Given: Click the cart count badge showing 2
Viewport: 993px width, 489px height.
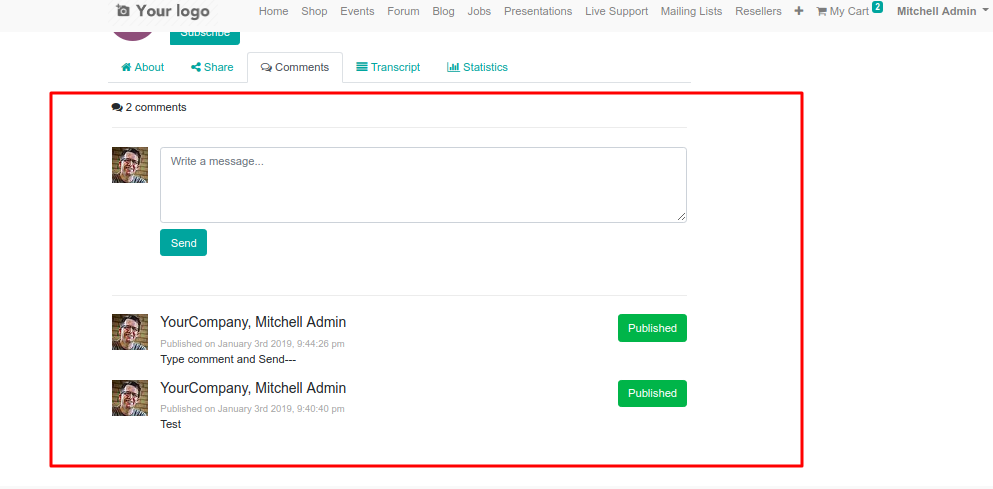Looking at the screenshot, I should 877,7.
